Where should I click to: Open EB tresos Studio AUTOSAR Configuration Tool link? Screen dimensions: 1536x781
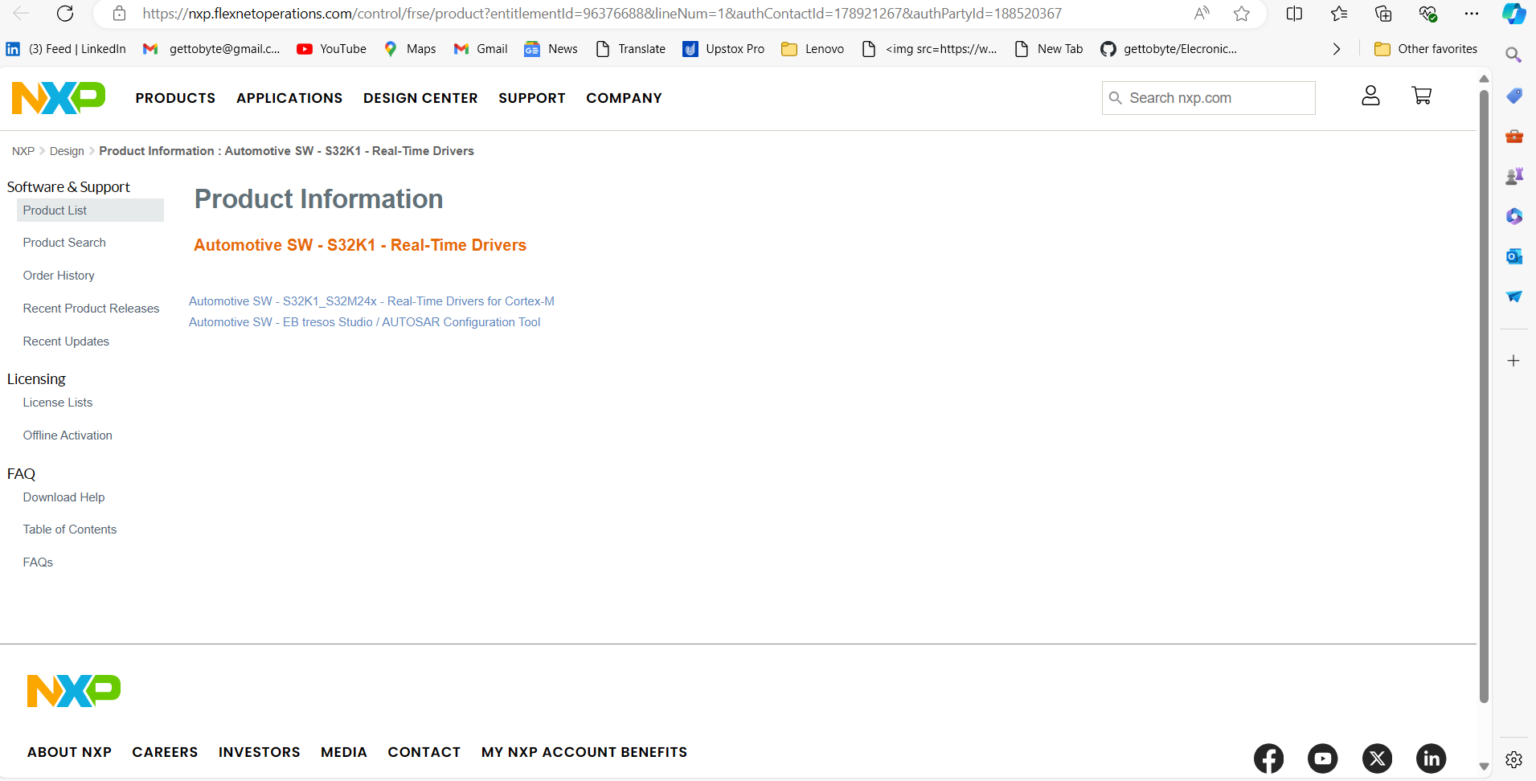pos(364,322)
